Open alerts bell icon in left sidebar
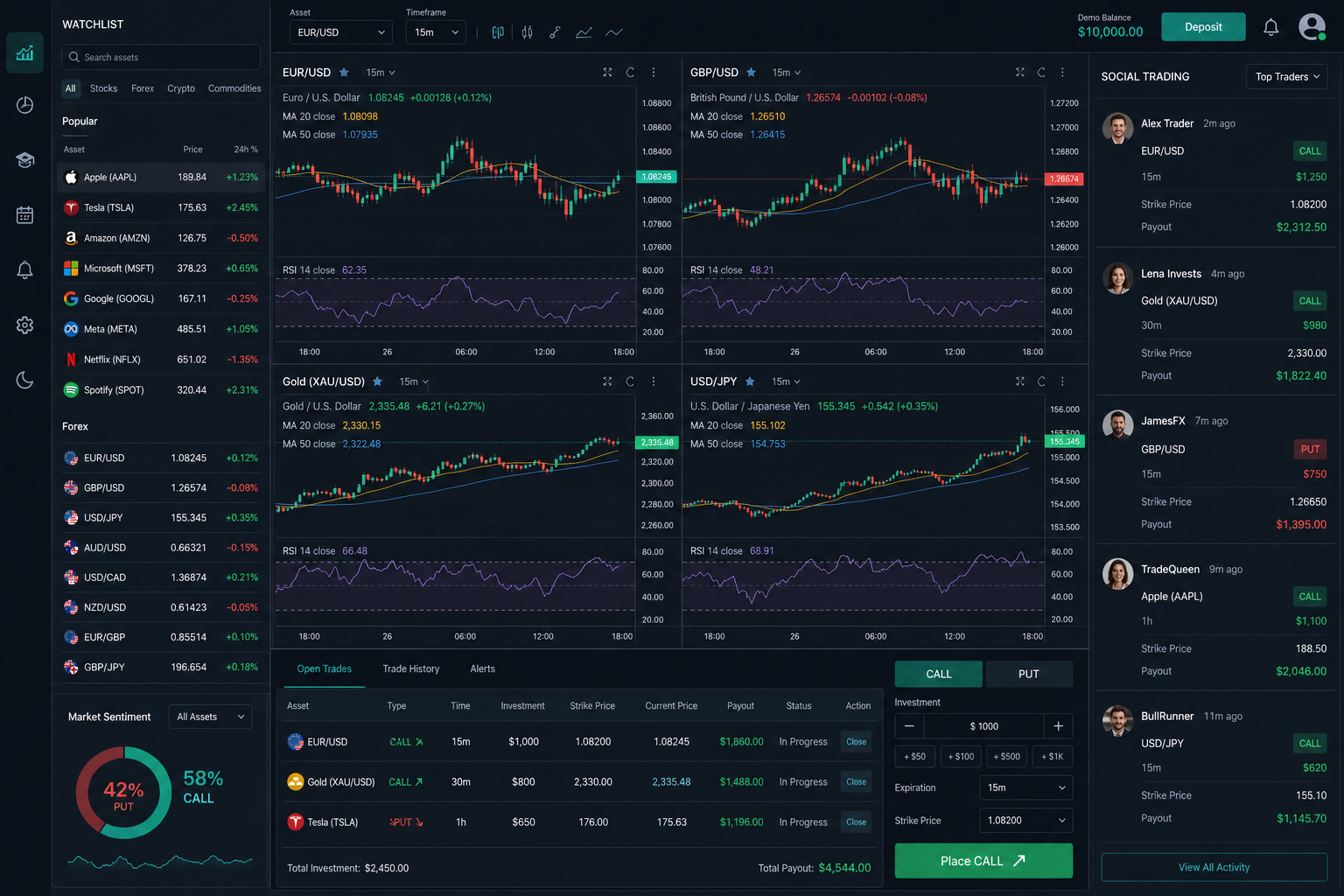 (x=24, y=270)
